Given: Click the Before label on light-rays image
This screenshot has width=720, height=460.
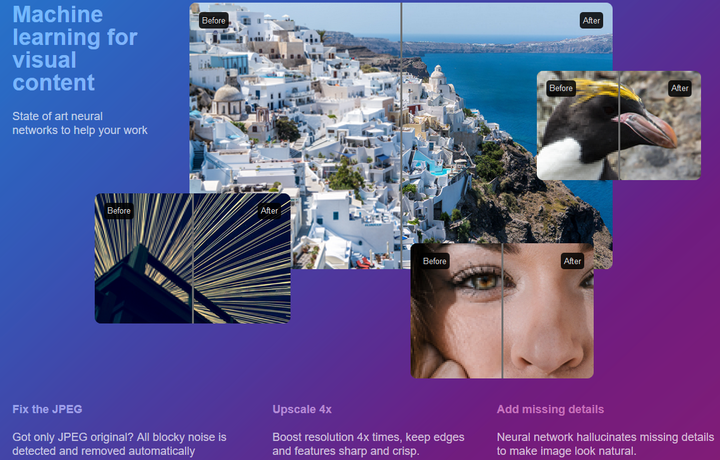Looking at the screenshot, I should (119, 211).
